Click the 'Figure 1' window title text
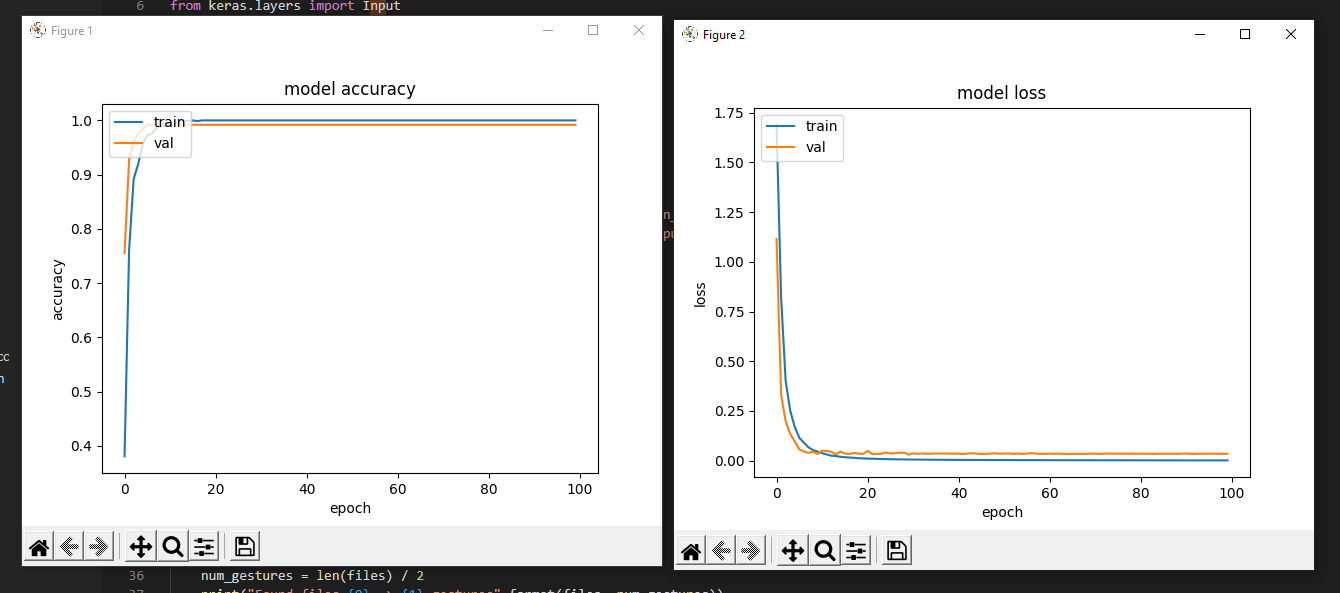The width and height of the screenshot is (1340, 593). coord(72,31)
